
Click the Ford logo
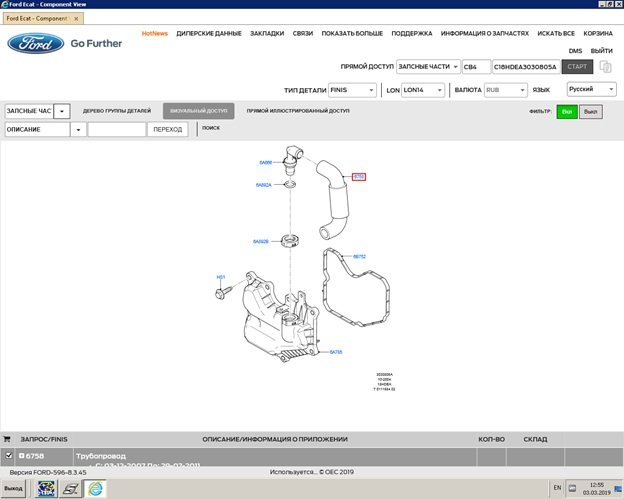click(35, 44)
